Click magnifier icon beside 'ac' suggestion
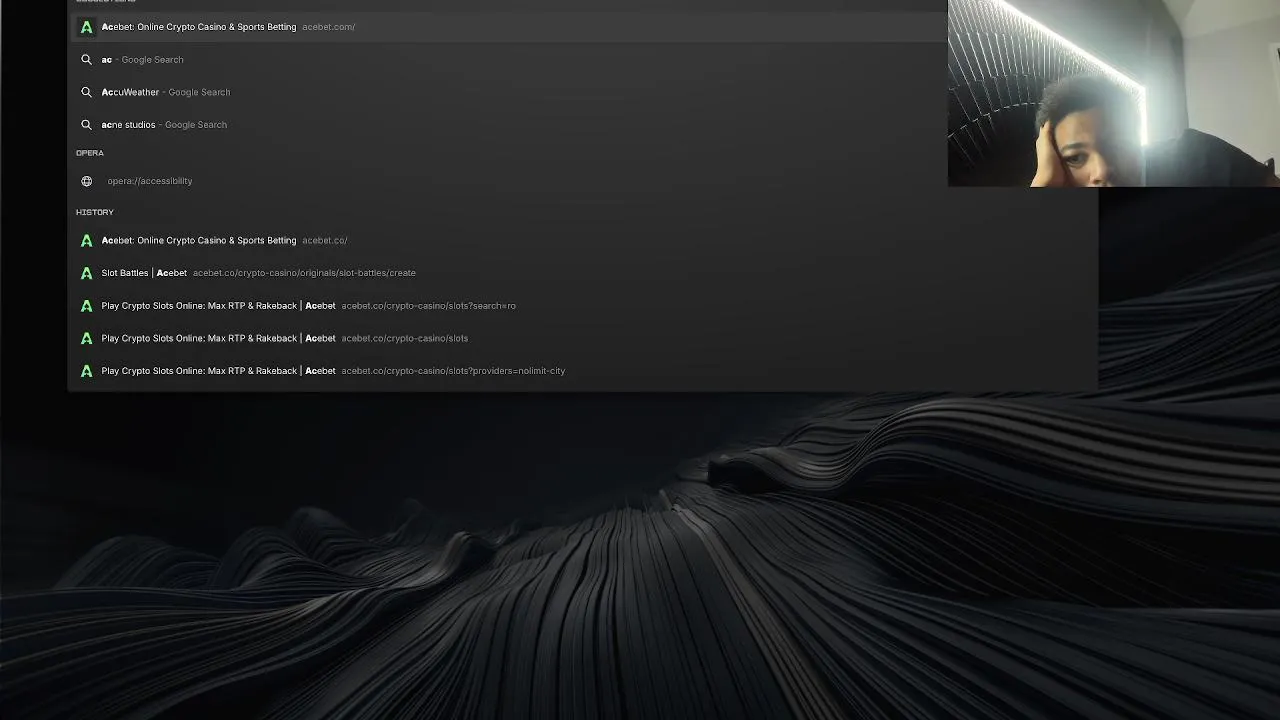This screenshot has width=1280, height=720. coord(86,59)
